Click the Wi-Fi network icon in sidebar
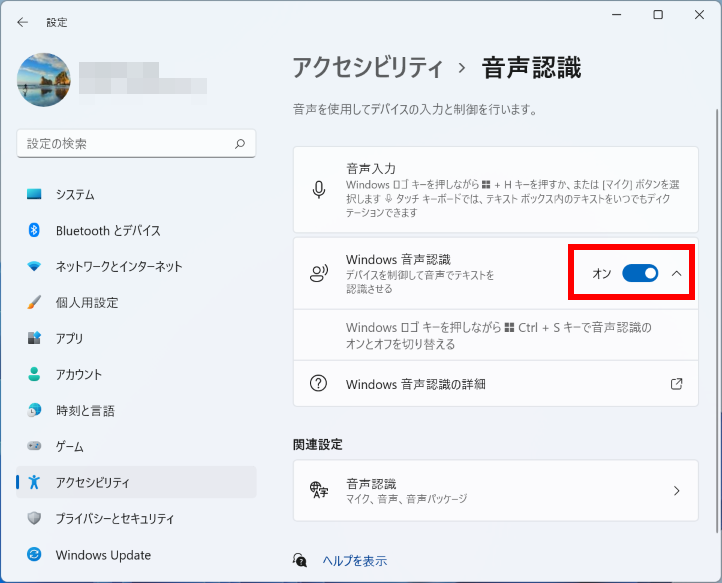722x583 pixels. (34, 266)
